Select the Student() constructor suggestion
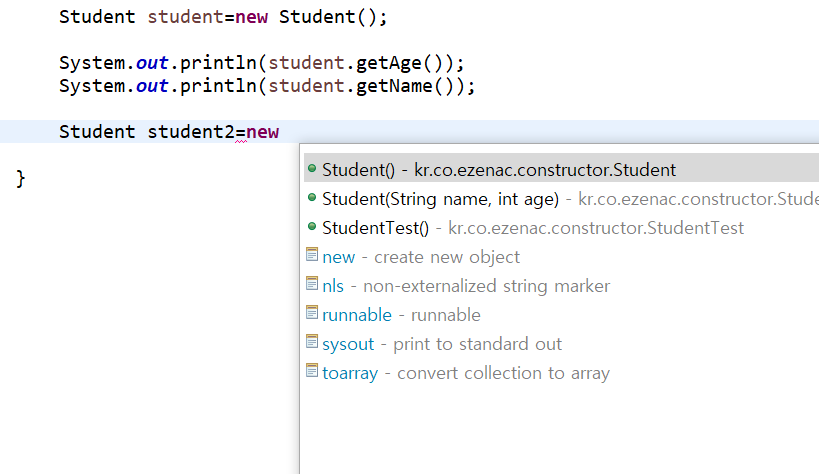Viewport: 819px width, 474px height. point(561,170)
